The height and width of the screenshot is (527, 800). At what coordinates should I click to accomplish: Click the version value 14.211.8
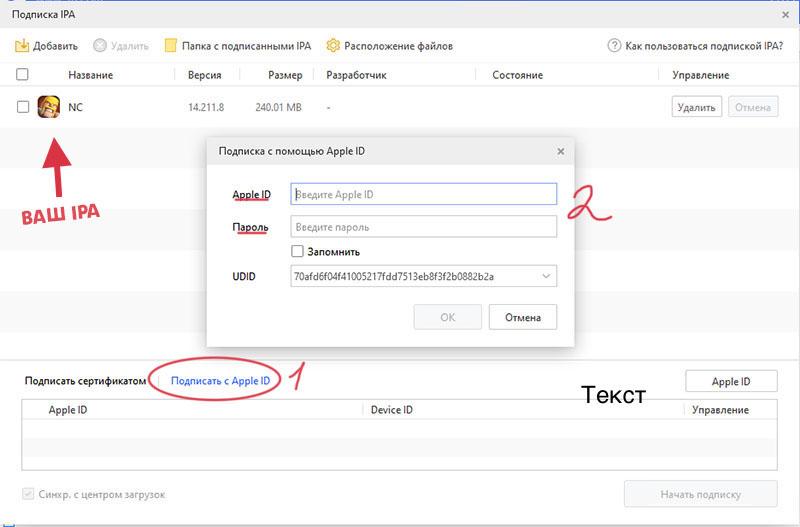coord(206,107)
